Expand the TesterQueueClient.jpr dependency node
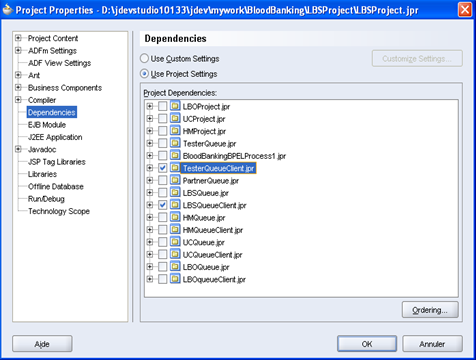476x360 pixels. 150,168
